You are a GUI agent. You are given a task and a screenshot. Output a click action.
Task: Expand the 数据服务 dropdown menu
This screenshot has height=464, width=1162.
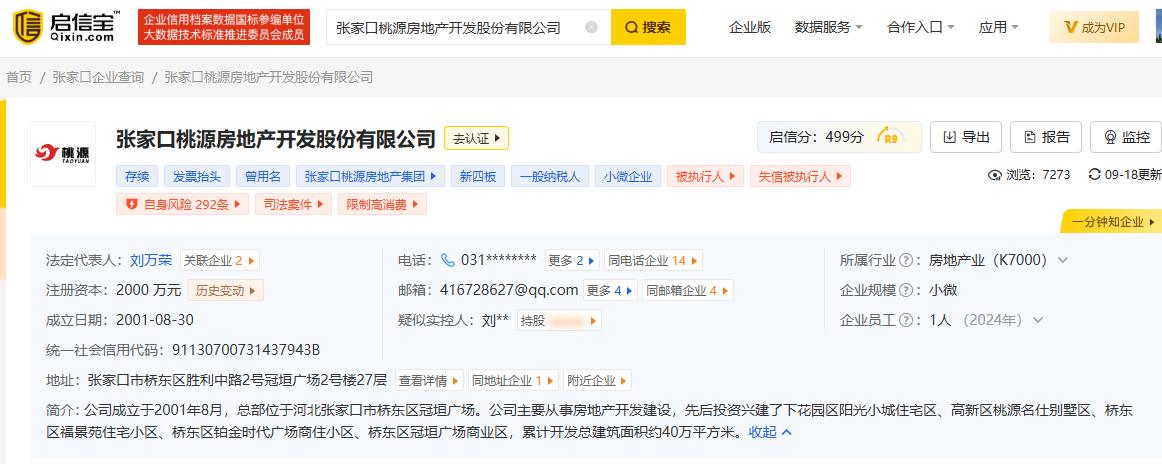coord(829,27)
